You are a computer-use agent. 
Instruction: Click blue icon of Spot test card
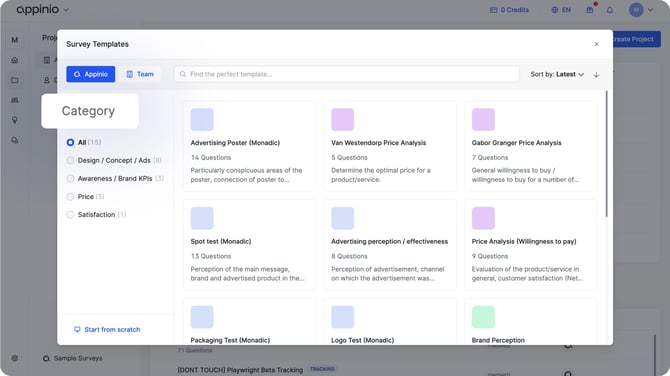tap(202, 218)
